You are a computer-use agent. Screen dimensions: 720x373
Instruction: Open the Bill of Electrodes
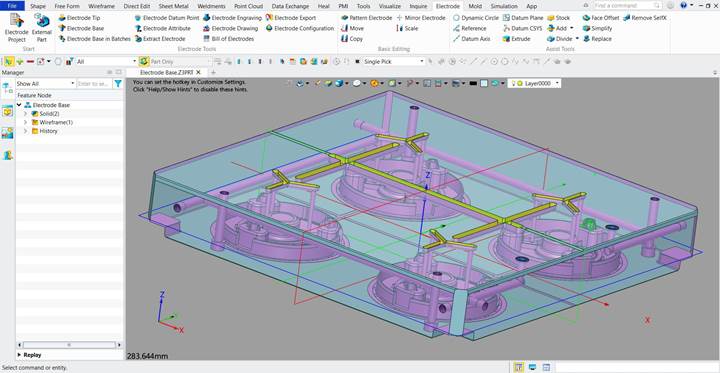click(x=228, y=39)
